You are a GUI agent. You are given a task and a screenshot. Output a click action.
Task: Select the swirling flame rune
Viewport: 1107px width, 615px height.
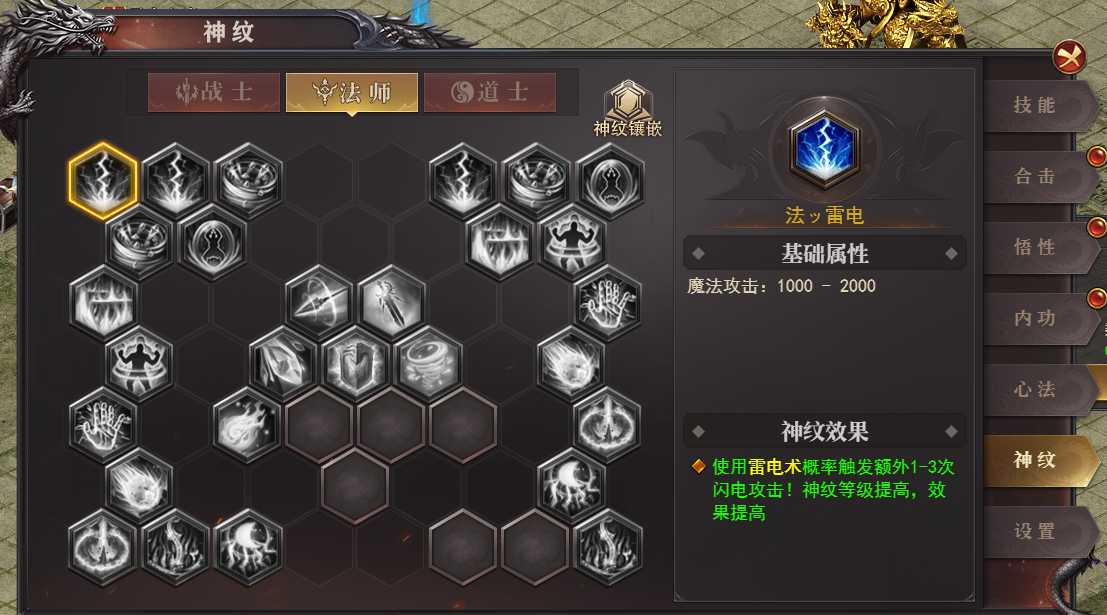[247, 425]
